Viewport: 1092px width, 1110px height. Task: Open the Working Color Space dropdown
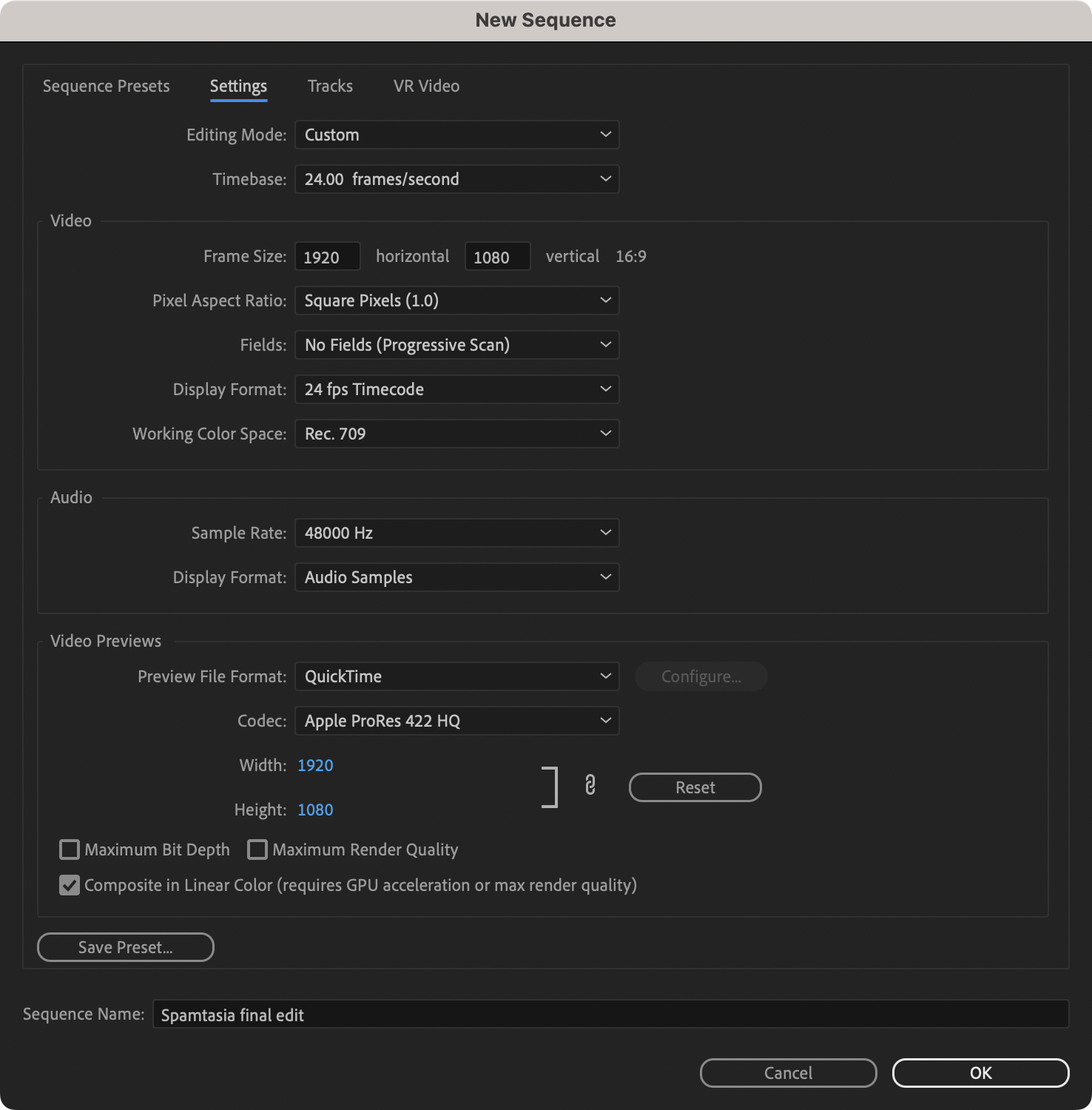pyautogui.click(x=457, y=434)
